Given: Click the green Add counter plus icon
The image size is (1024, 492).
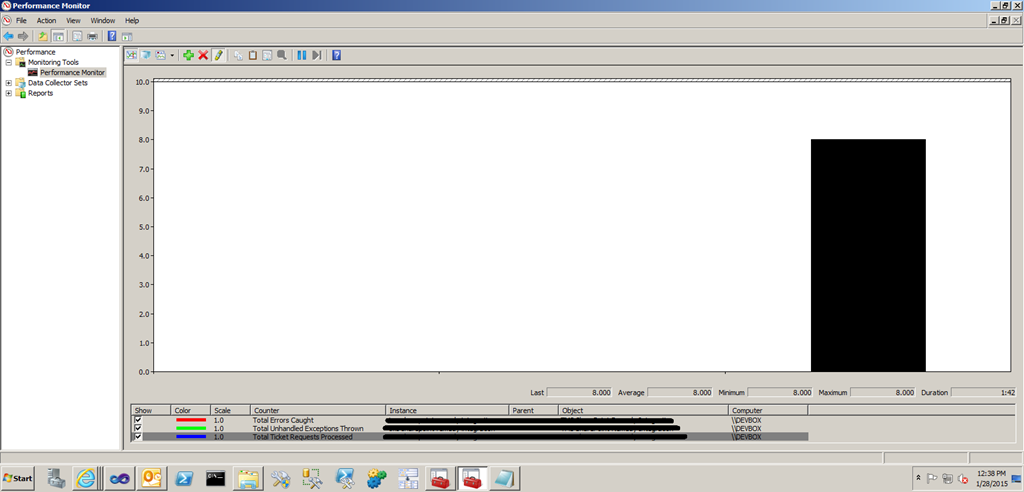Looking at the screenshot, I should pos(188,55).
